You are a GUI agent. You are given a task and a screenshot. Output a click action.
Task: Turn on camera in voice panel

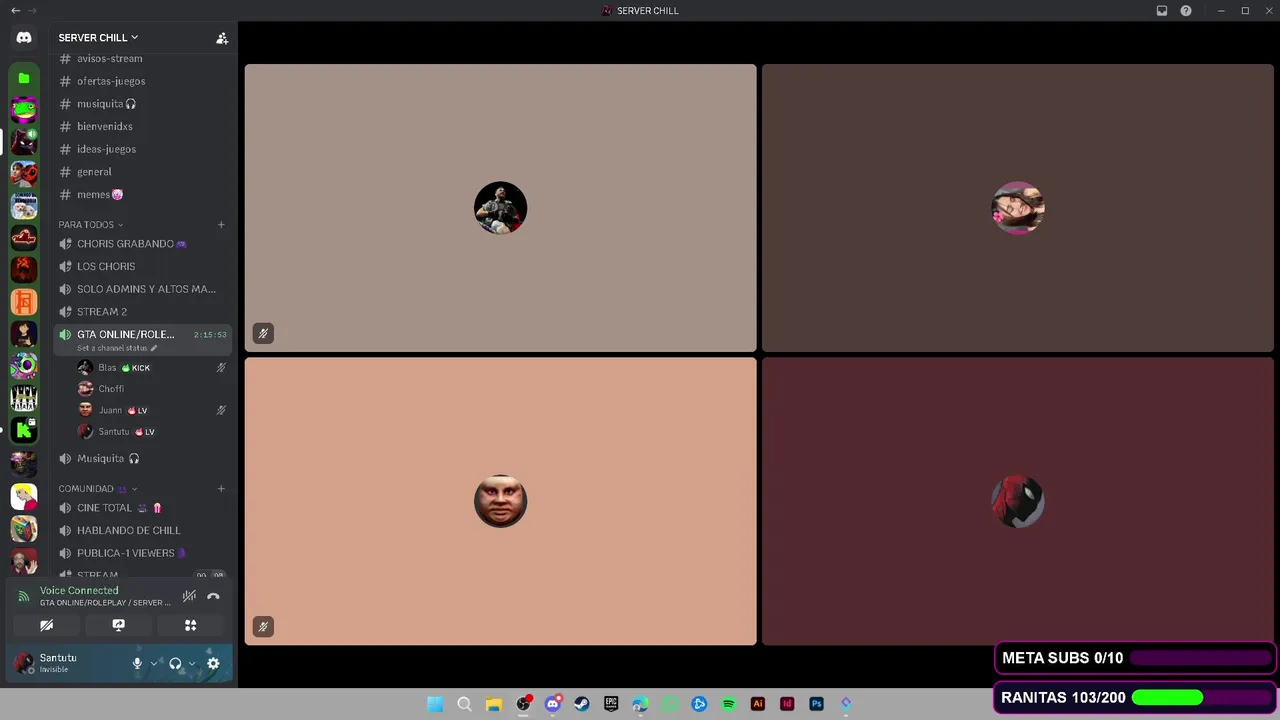(x=46, y=625)
